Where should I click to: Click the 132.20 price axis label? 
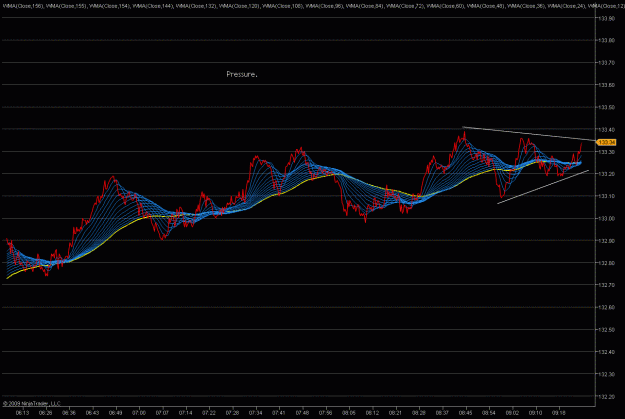pyautogui.click(x=607, y=397)
